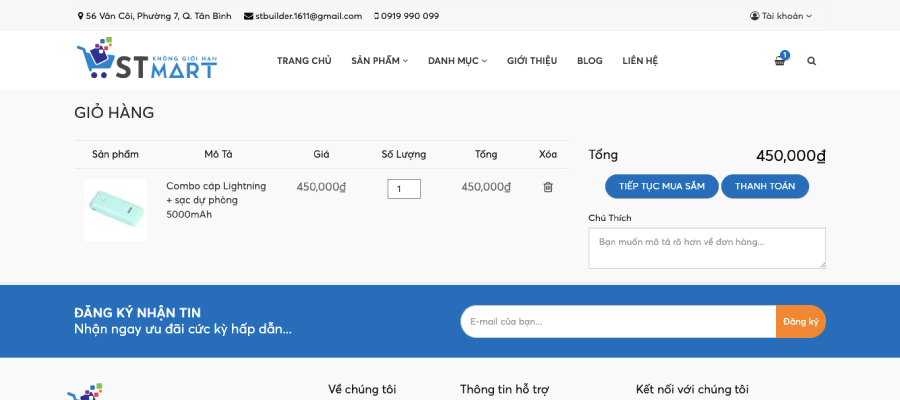The height and width of the screenshot is (400, 900).
Task: Click the Tổng column header in table
Action: (486, 154)
